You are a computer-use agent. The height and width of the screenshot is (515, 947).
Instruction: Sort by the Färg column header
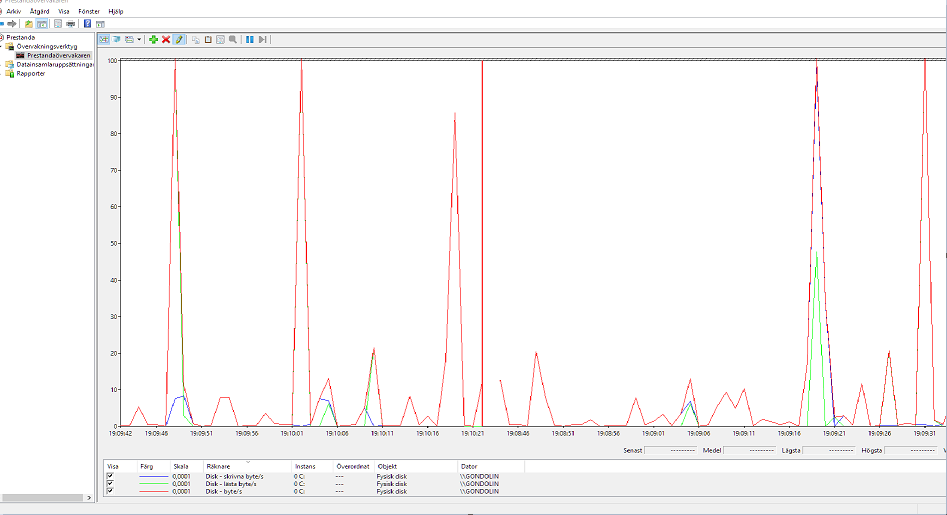(153, 467)
